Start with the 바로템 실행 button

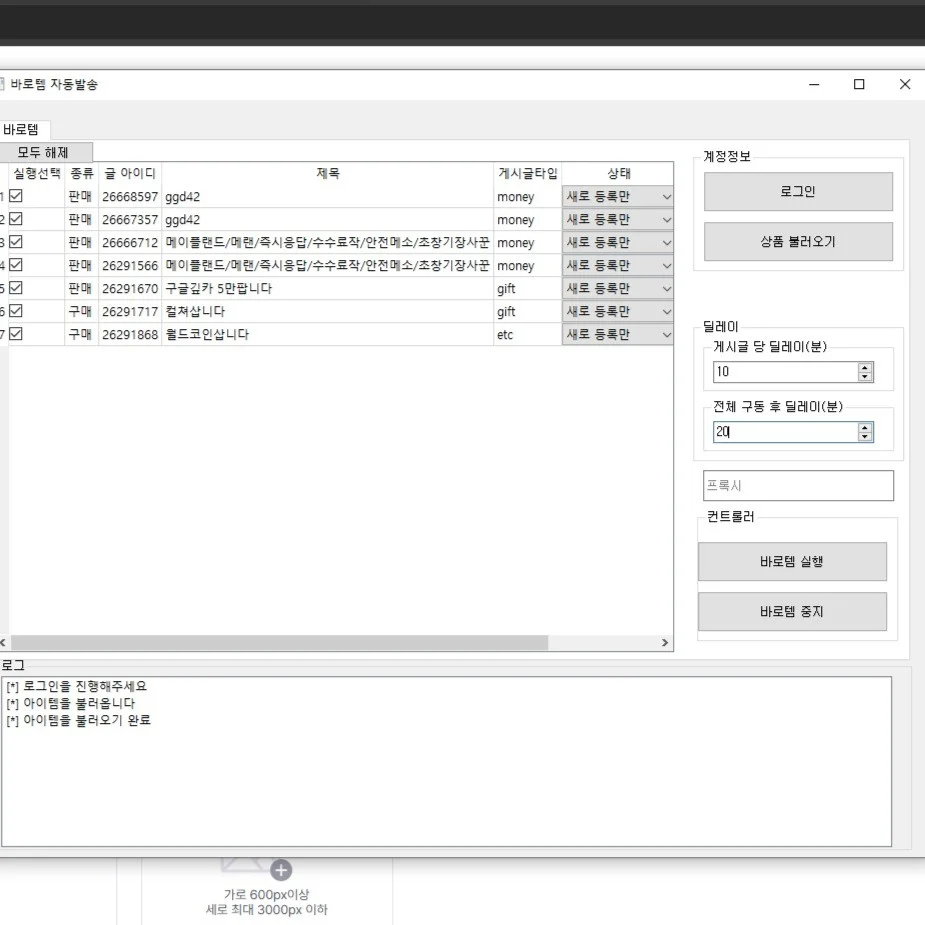point(791,561)
